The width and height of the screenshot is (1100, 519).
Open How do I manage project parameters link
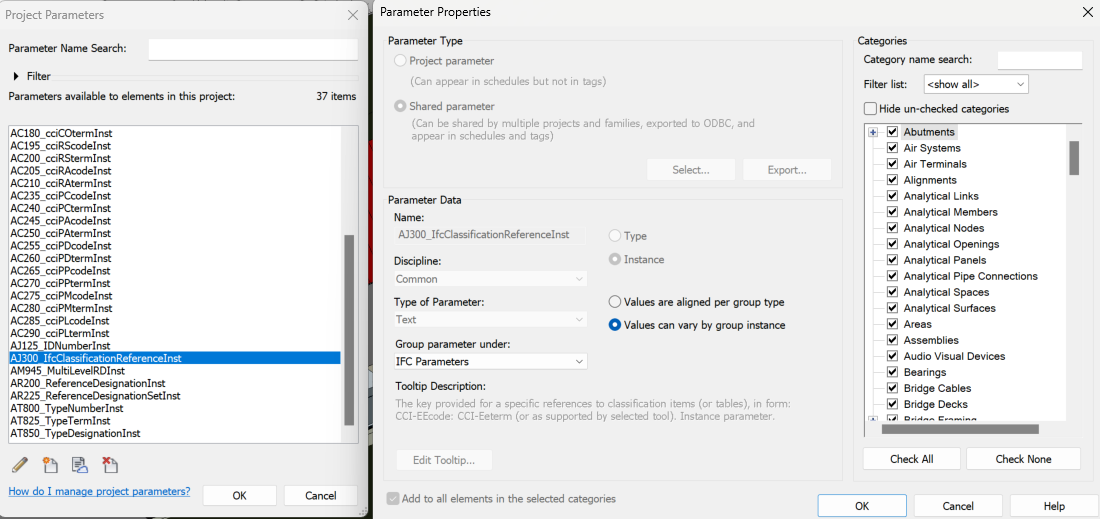tap(99, 492)
